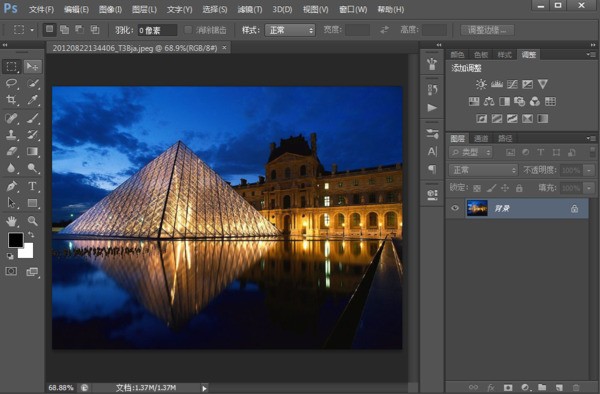Create a new group folder button
The width and height of the screenshot is (600, 394).
coord(542,387)
